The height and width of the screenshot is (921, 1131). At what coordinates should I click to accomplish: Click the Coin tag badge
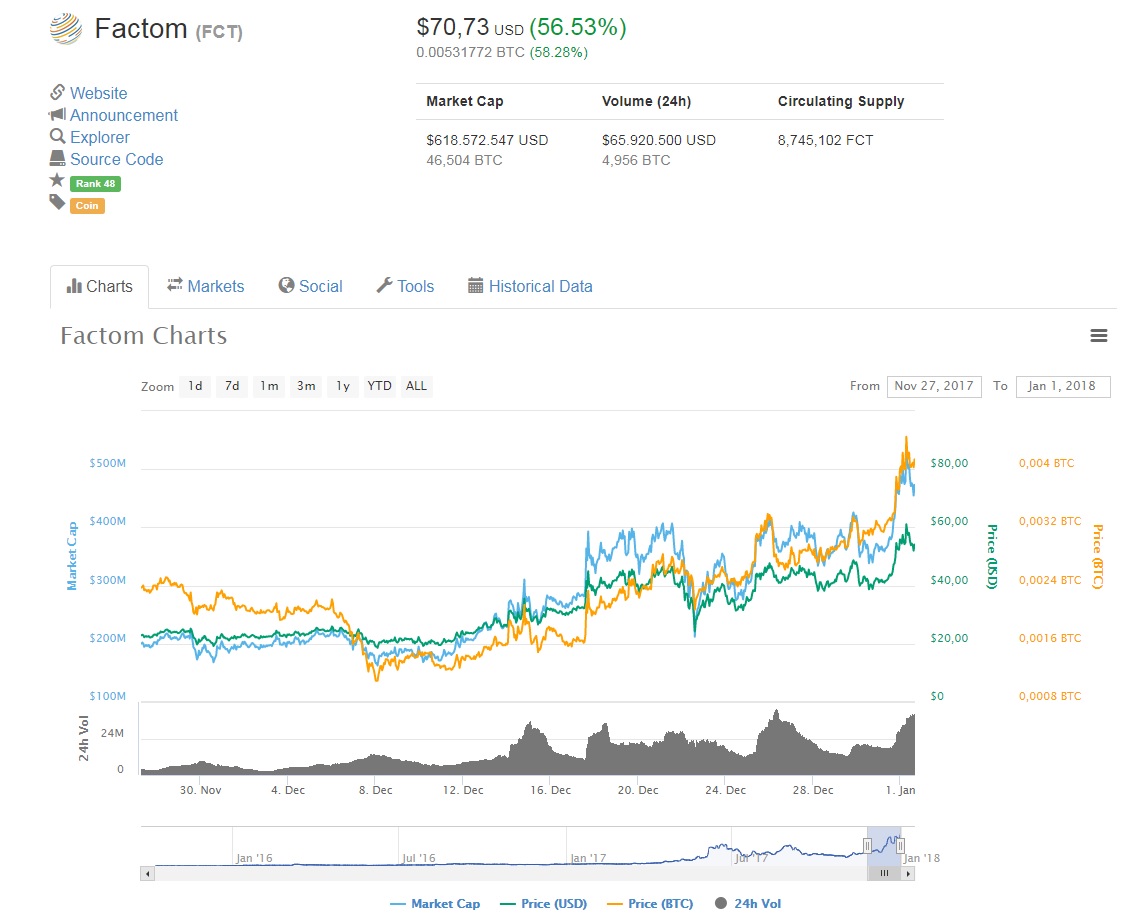(87, 206)
